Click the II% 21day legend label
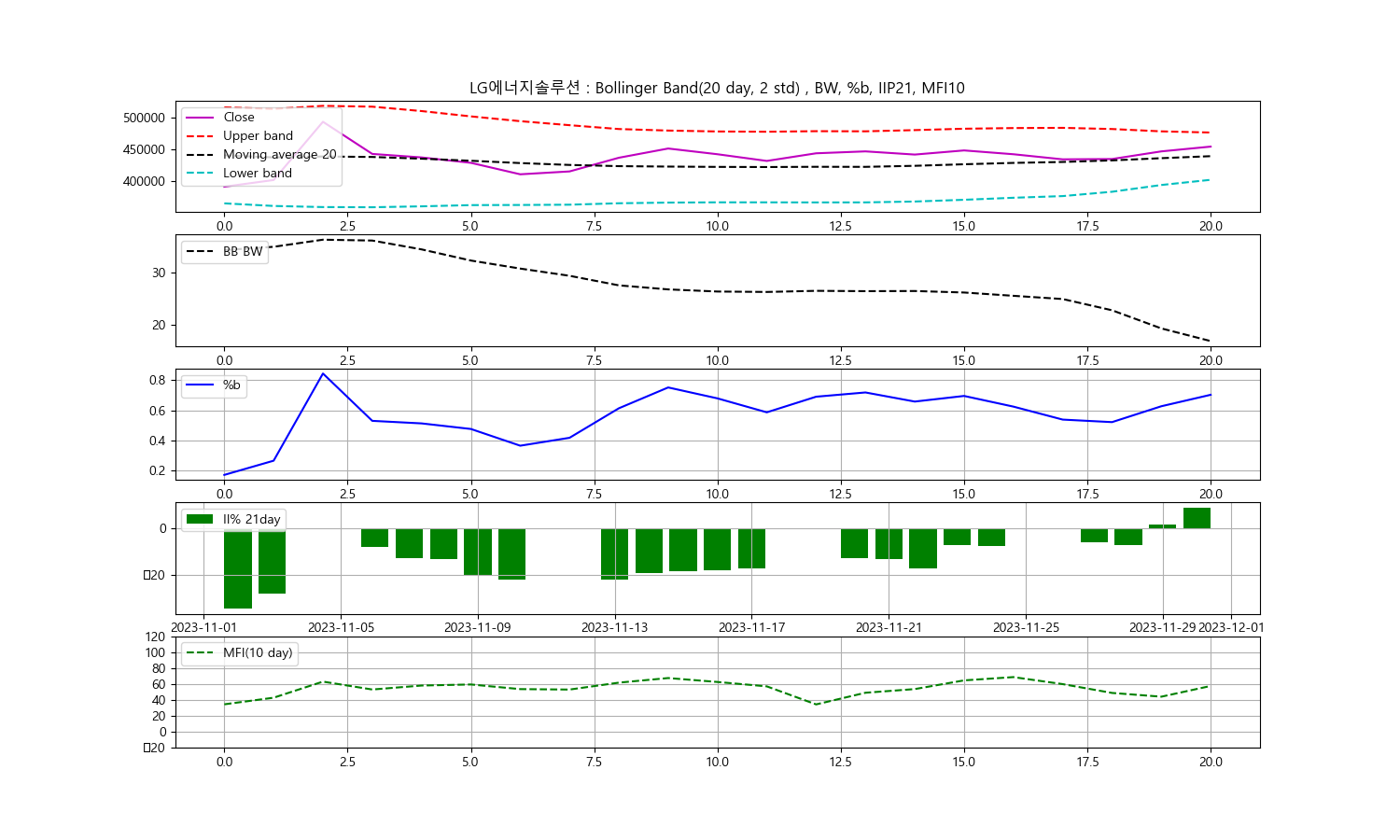This screenshot has height=840, width=1400. point(251,519)
